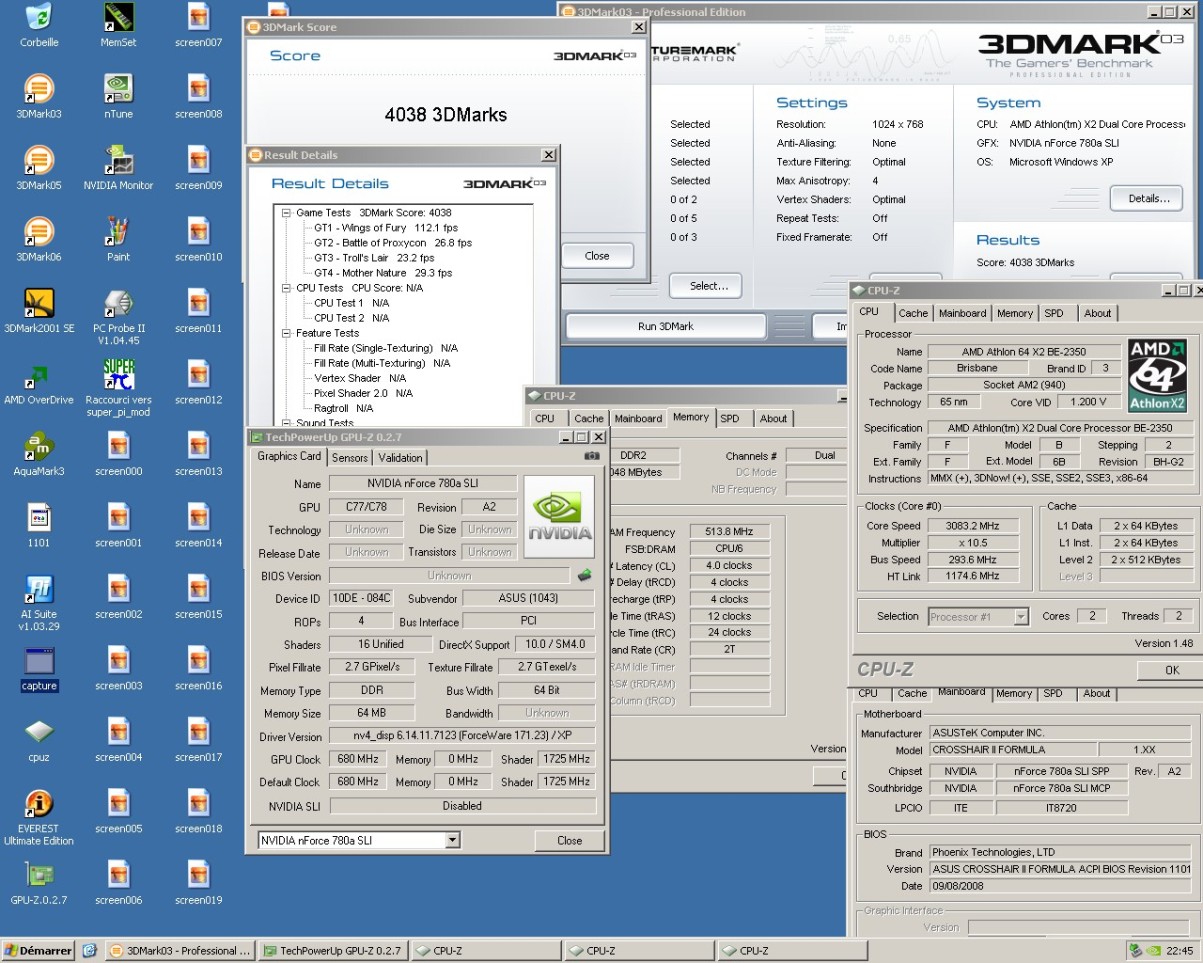Switch to the Validation tab in GPU-Z
This screenshot has height=963, width=1203.
point(401,458)
